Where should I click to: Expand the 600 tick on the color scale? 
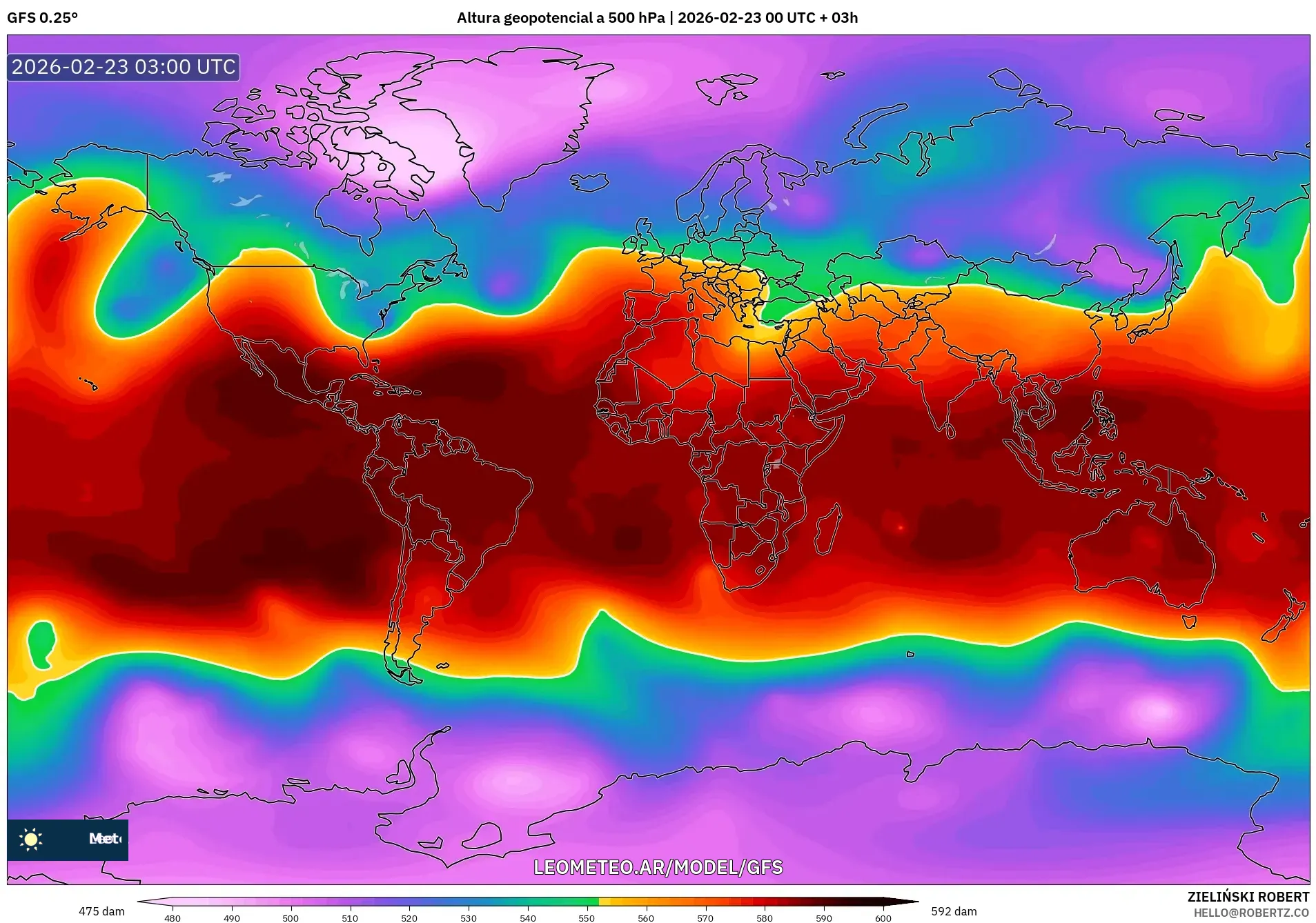coord(883,918)
